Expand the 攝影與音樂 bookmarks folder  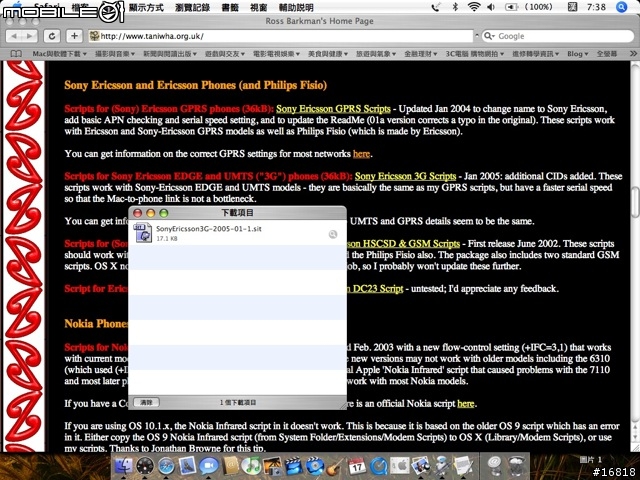(115, 54)
